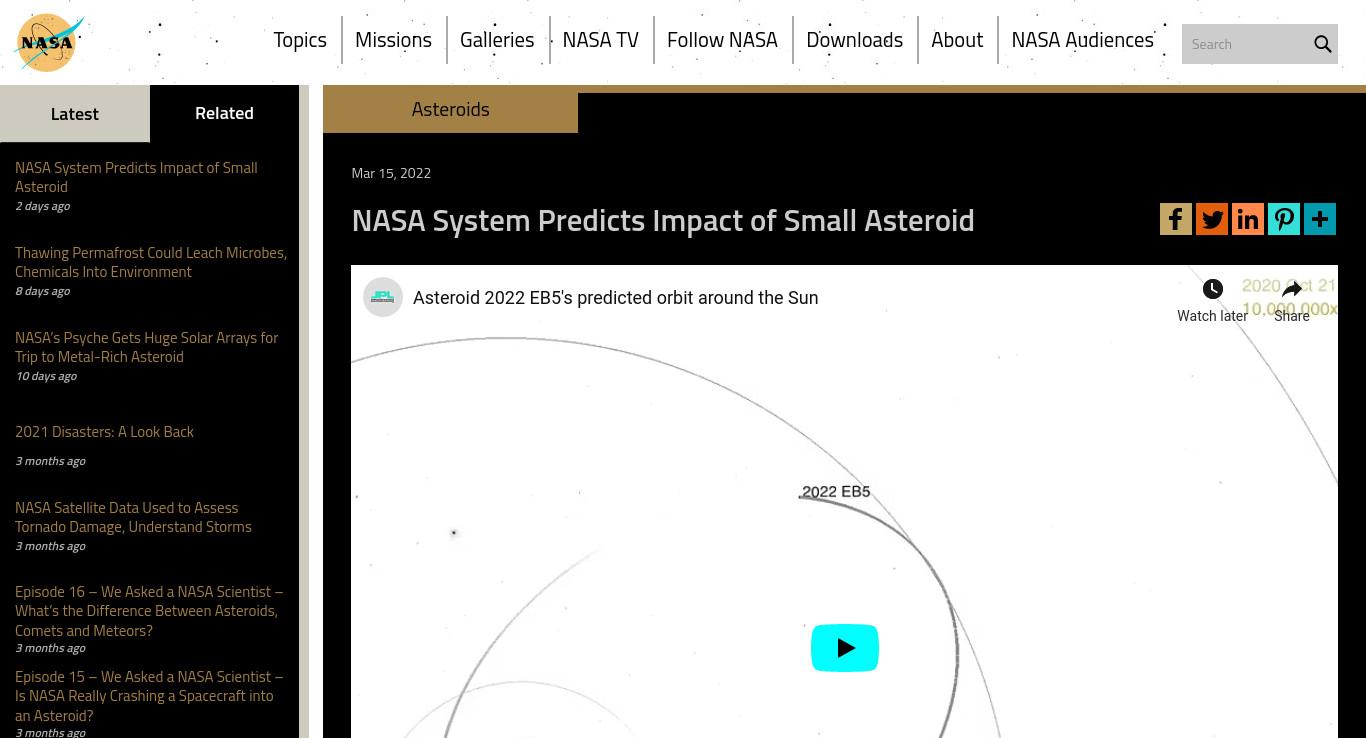The width and height of the screenshot is (1366, 738).
Task: Share on Twitter icon
Action: click(1212, 219)
